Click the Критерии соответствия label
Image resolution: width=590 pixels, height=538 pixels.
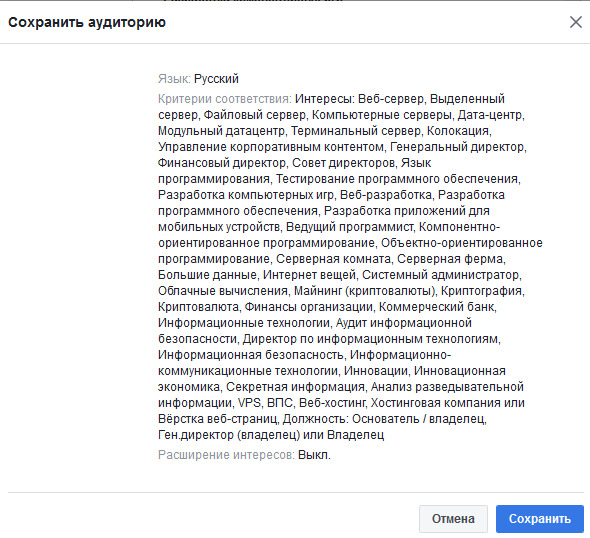tap(225, 99)
